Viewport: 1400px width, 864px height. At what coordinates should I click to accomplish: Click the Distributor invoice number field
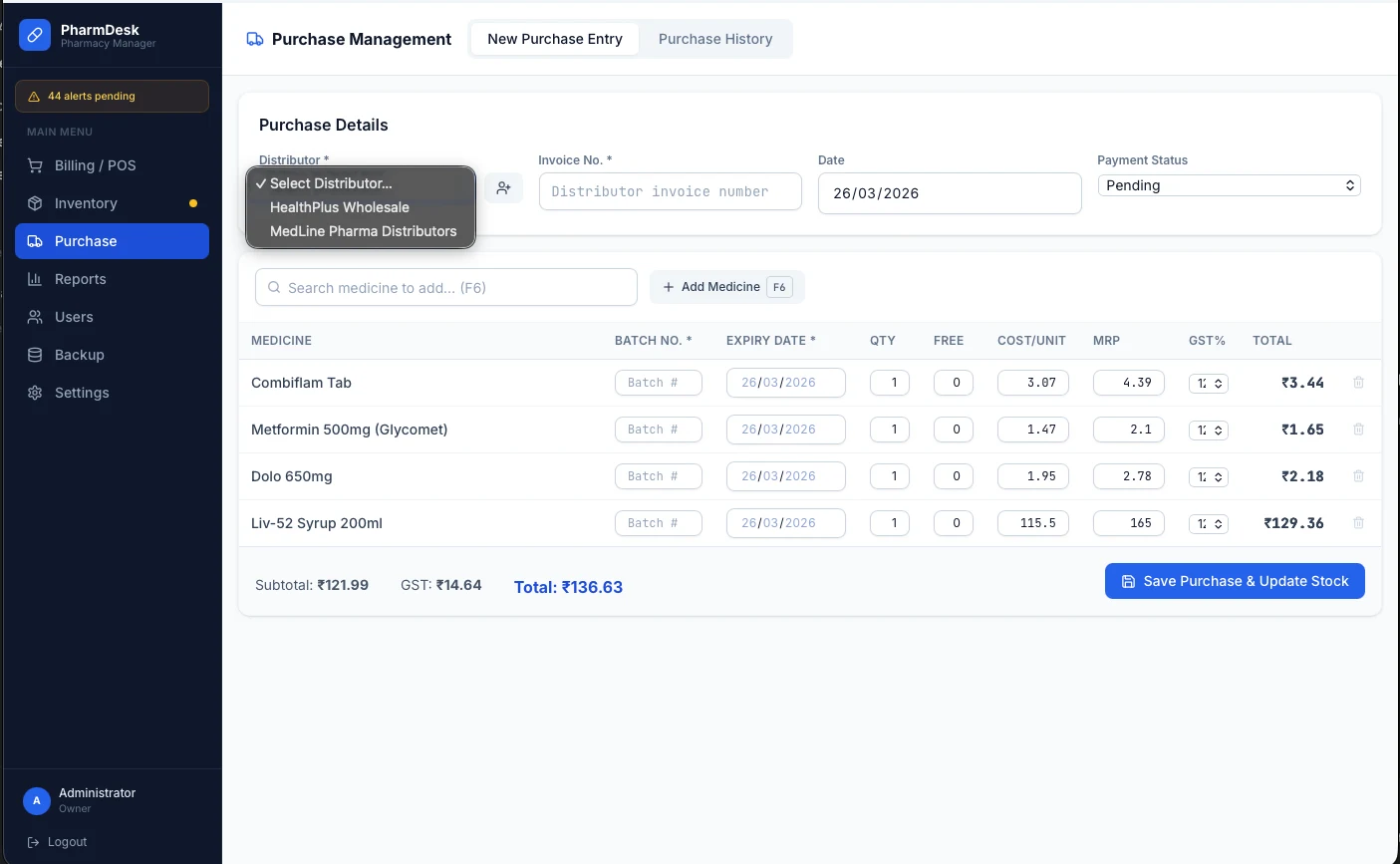[x=670, y=191]
